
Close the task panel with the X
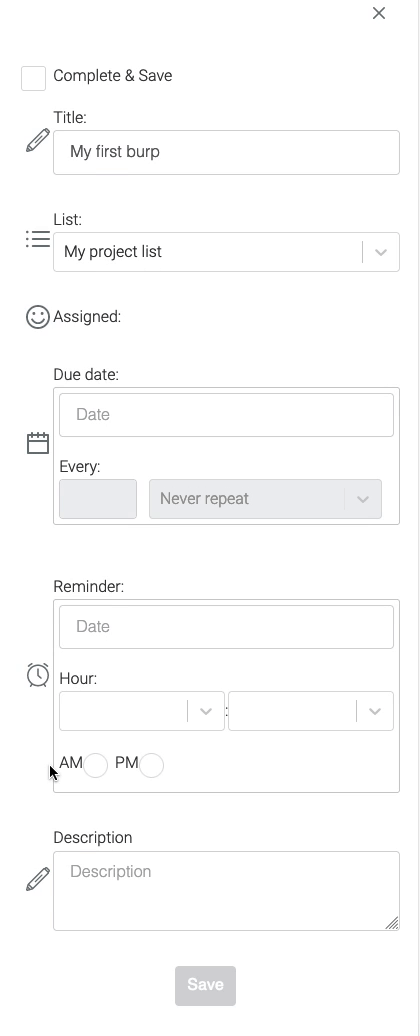click(x=378, y=13)
